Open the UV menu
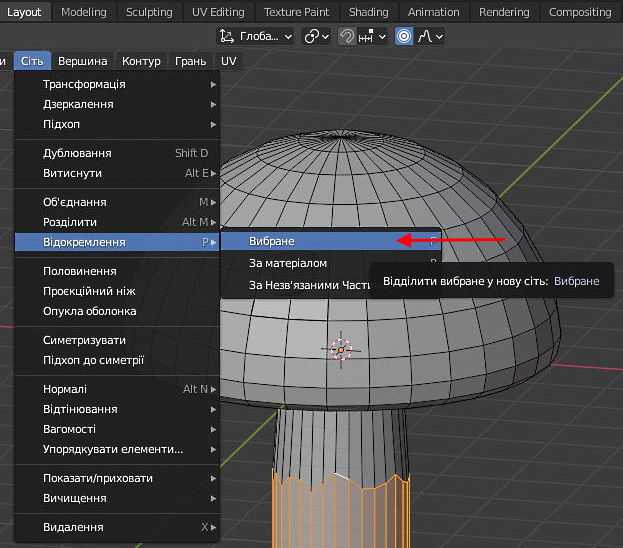The image size is (623, 548). [x=228, y=61]
